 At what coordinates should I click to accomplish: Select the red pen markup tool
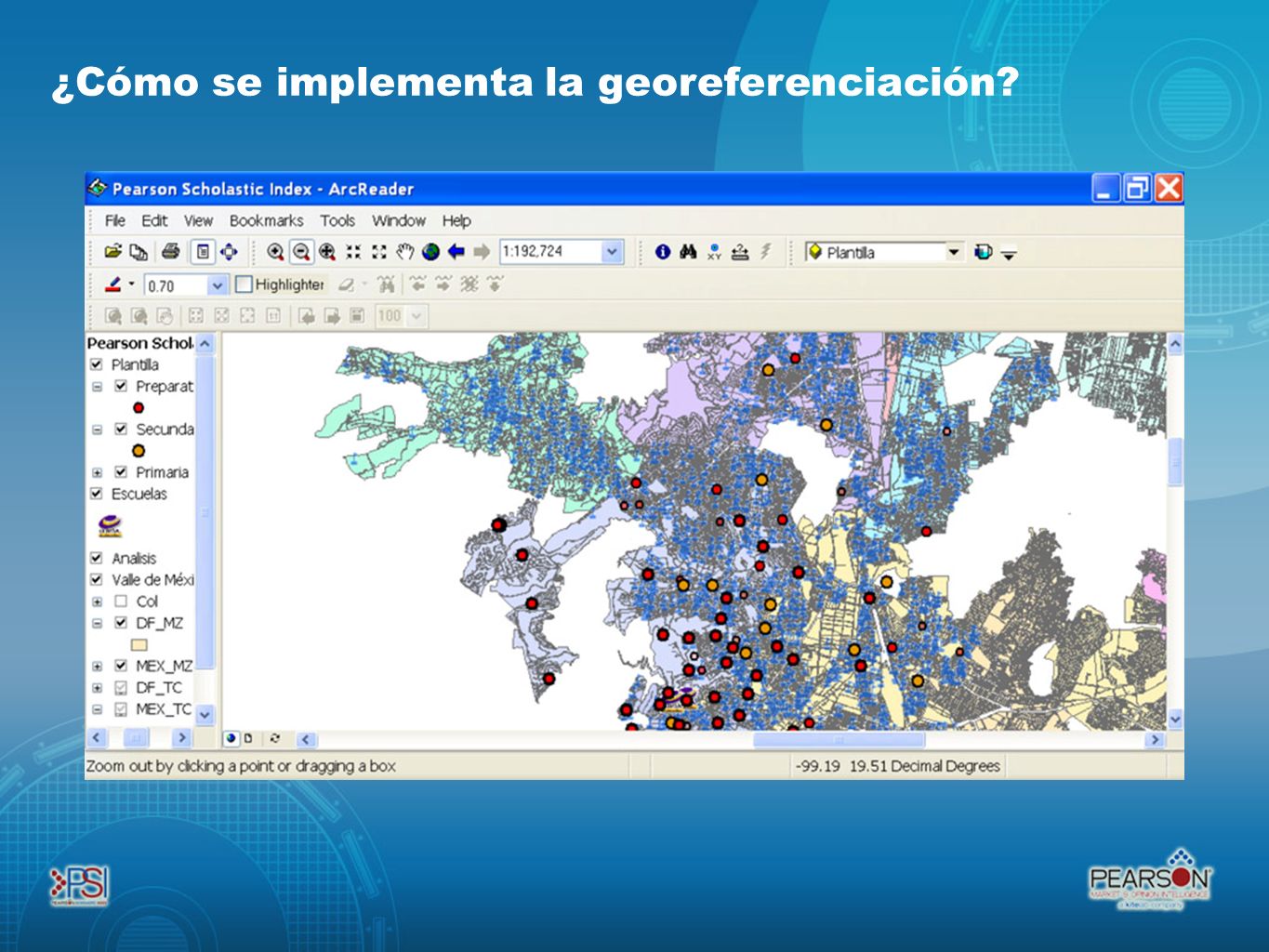tap(112, 284)
